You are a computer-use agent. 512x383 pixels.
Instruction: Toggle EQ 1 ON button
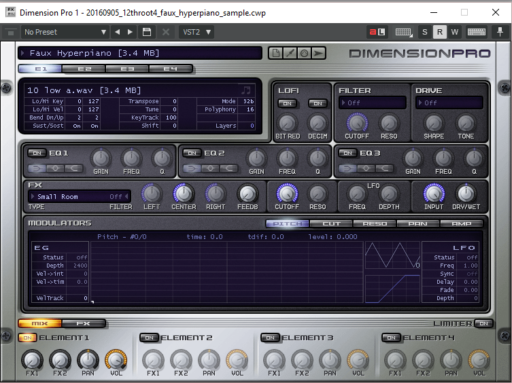37,153
